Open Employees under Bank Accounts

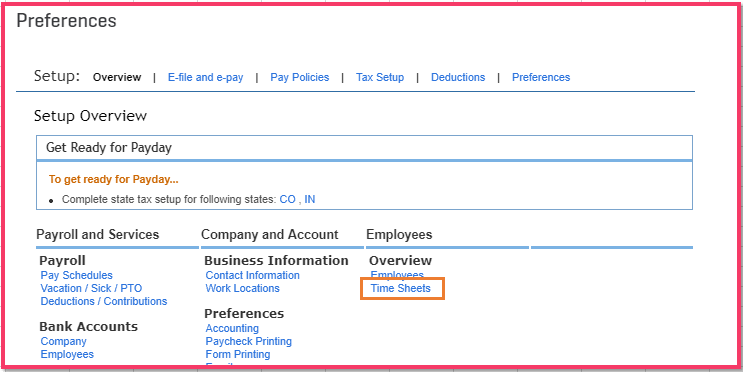(67, 354)
